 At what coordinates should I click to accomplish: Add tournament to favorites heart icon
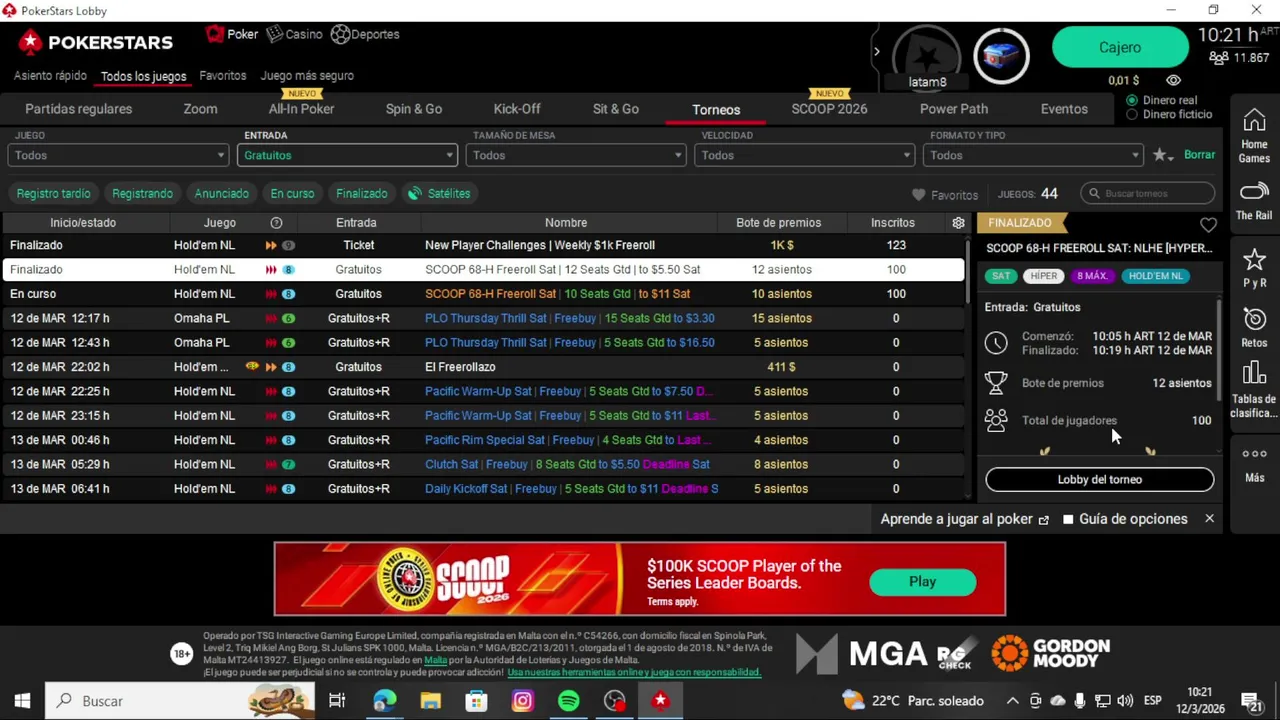tap(1208, 225)
